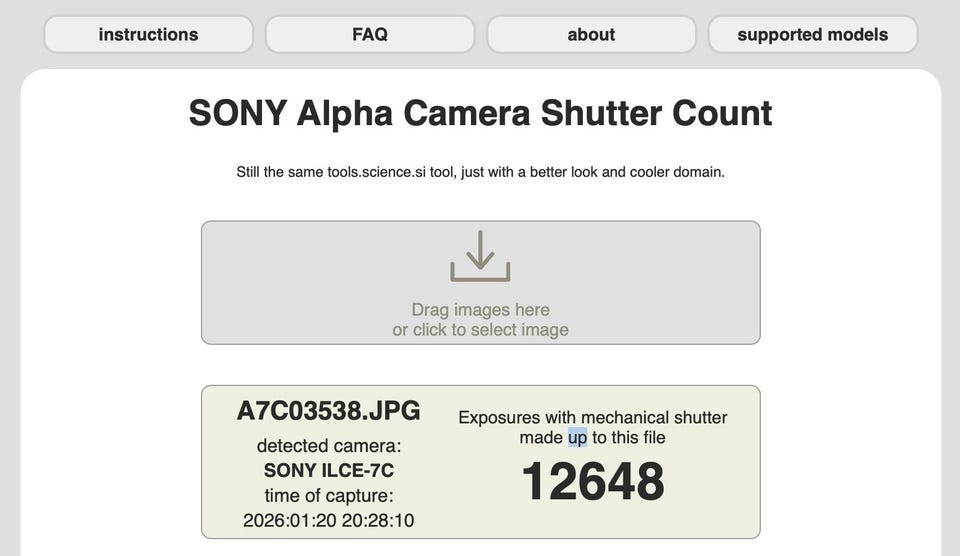The image size is (960, 556).
Task: Click the word 'Count' in main heading
Action: [x=722, y=113]
